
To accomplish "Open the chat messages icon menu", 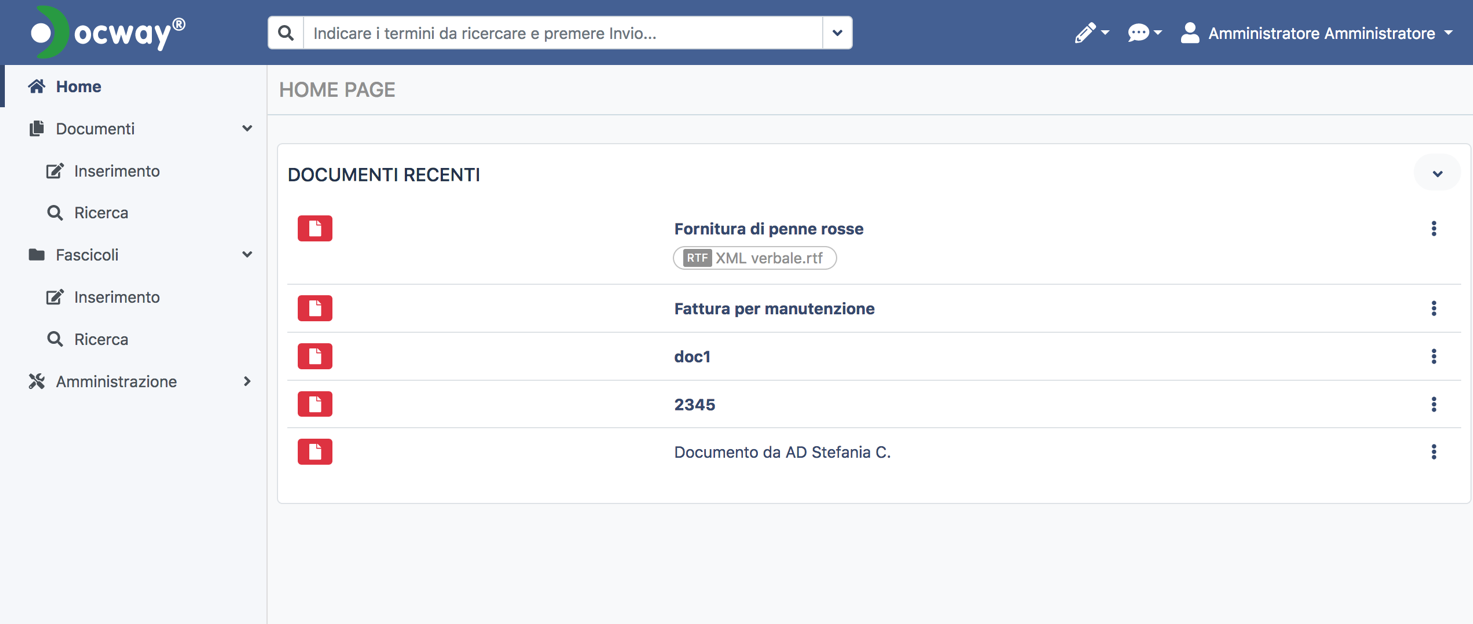I will tap(1143, 33).
